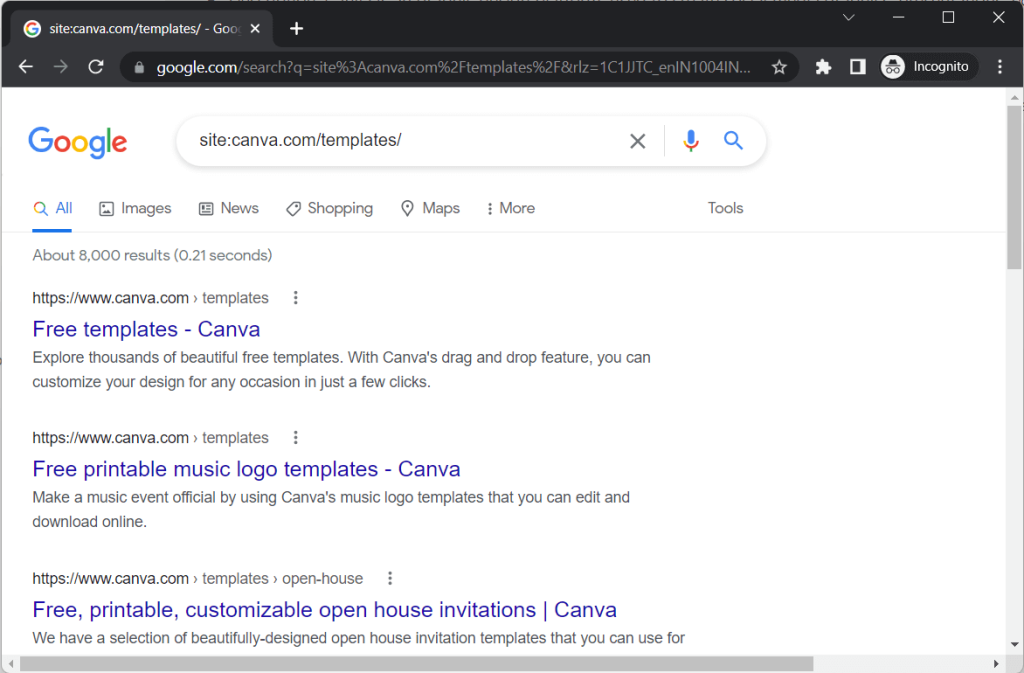Click the scroll left arrow
The height and width of the screenshot is (673, 1024).
(11, 664)
